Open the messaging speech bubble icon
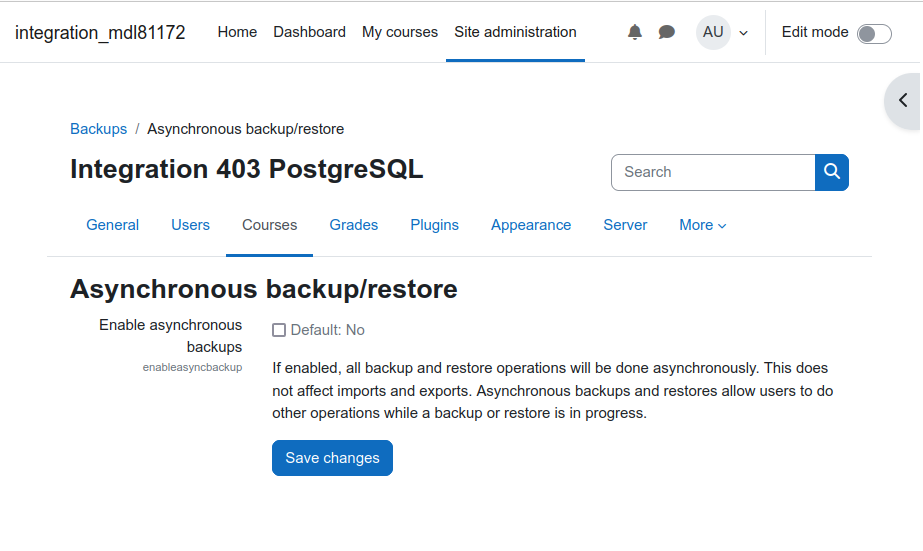The height and width of the screenshot is (551, 923). coord(666,32)
